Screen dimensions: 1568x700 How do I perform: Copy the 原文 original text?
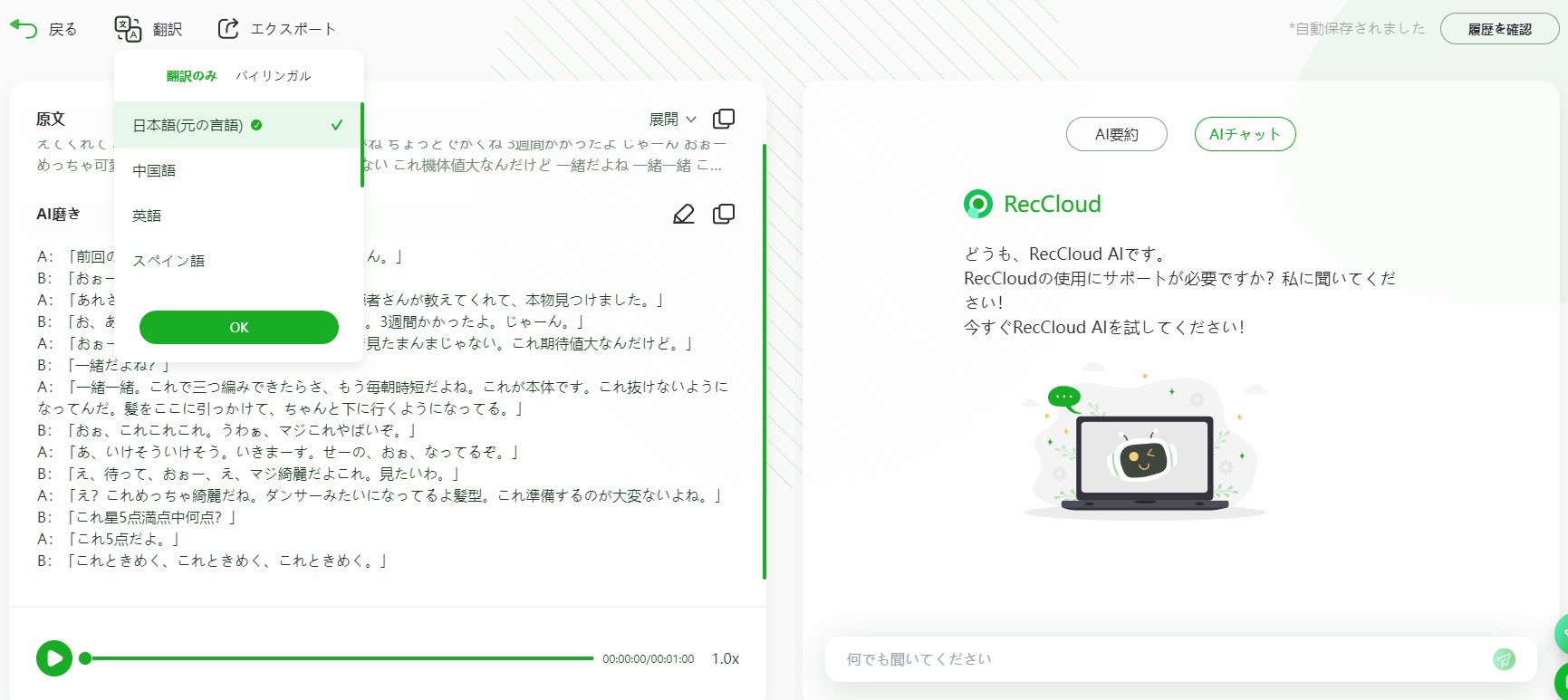coord(724,119)
